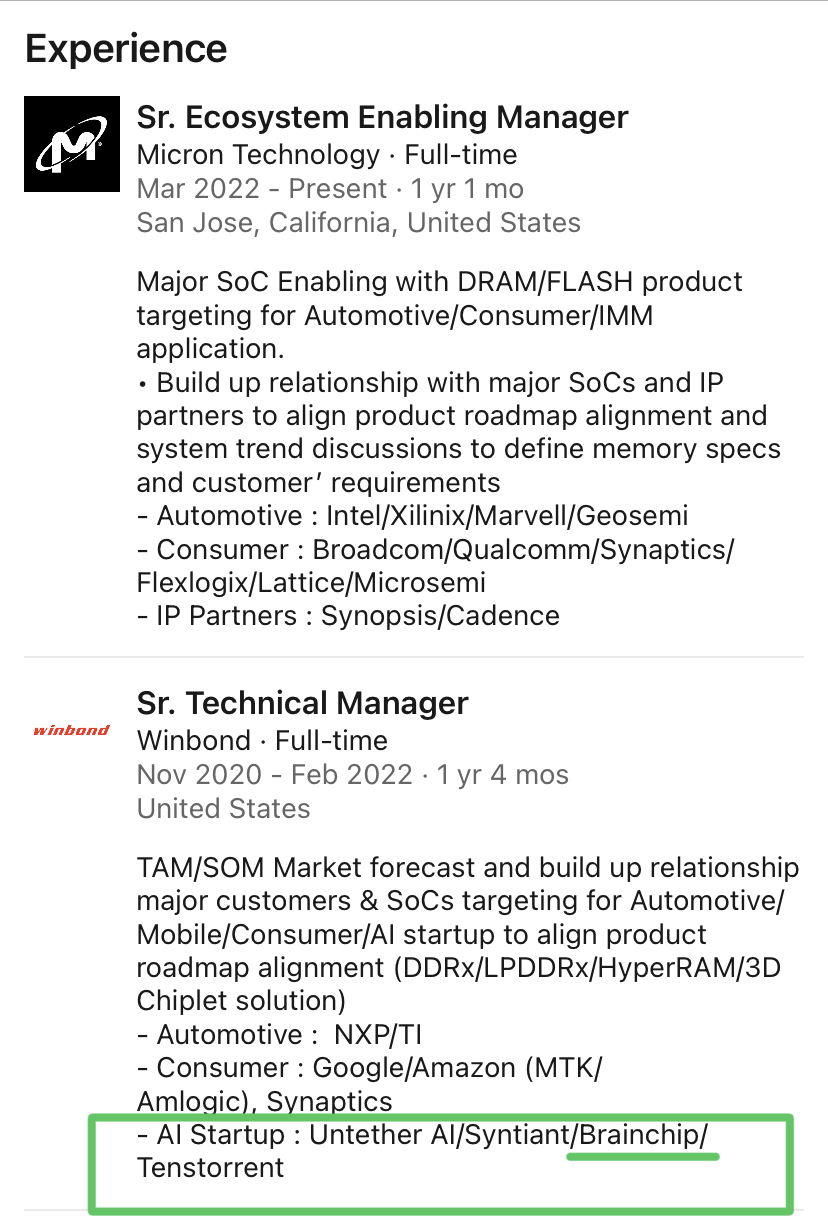Click the Mar 2022 - Present date line
This screenshot has height=1225, width=828.
click(330, 189)
